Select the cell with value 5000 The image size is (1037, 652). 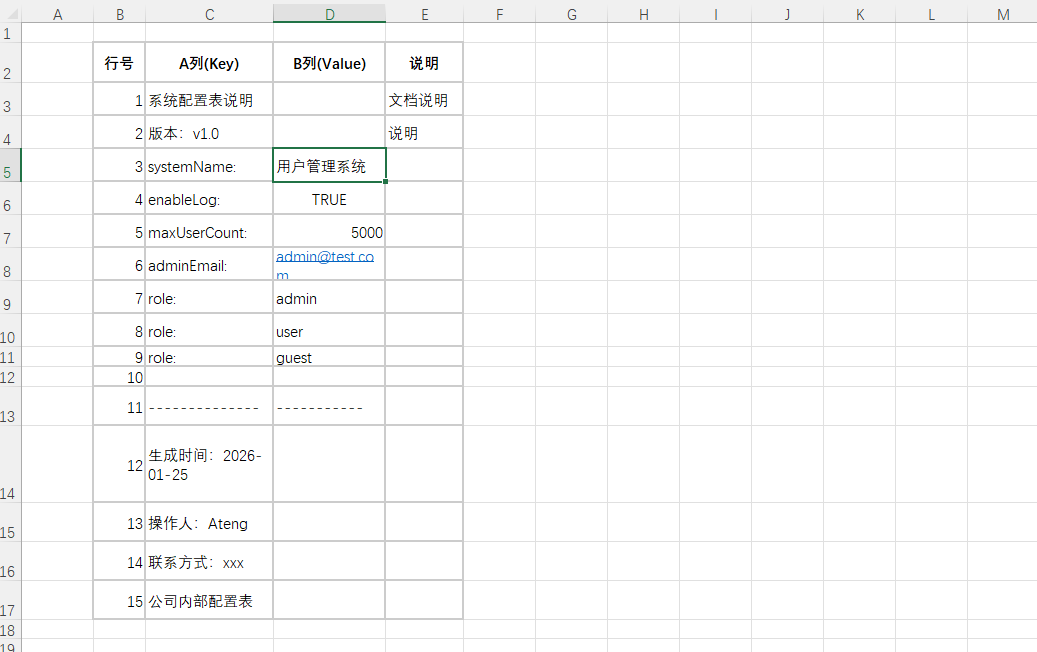(x=329, y=232)
